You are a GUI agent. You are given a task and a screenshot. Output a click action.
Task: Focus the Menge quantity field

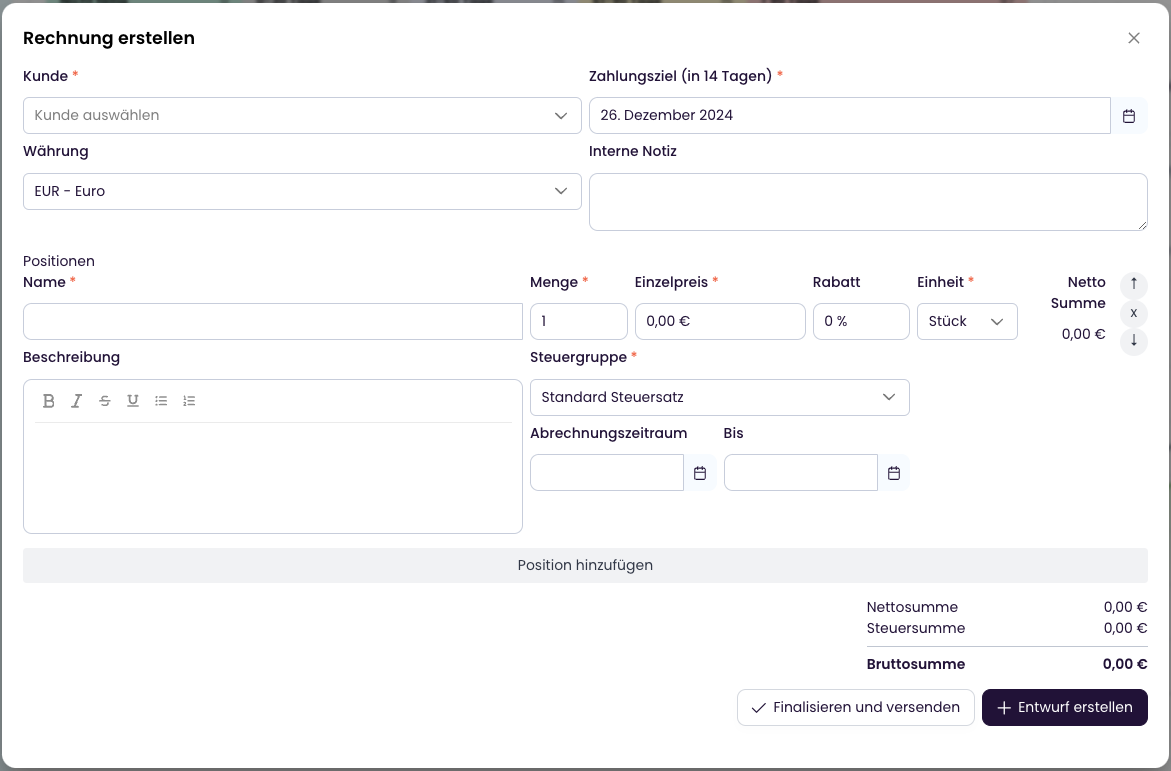pyautogui.click(x=579, y=321)
